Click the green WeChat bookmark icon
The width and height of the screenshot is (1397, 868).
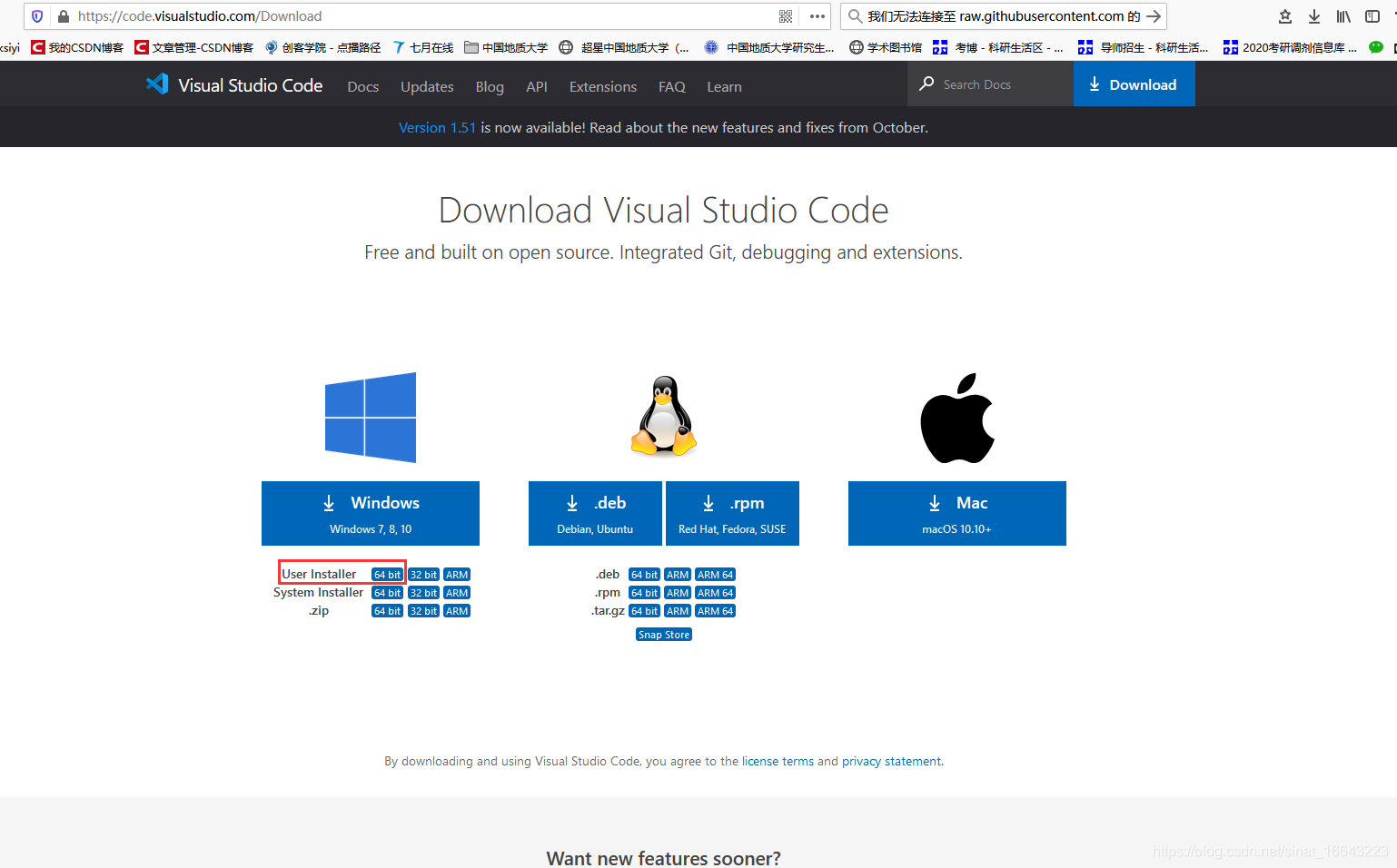[1376, 47]
